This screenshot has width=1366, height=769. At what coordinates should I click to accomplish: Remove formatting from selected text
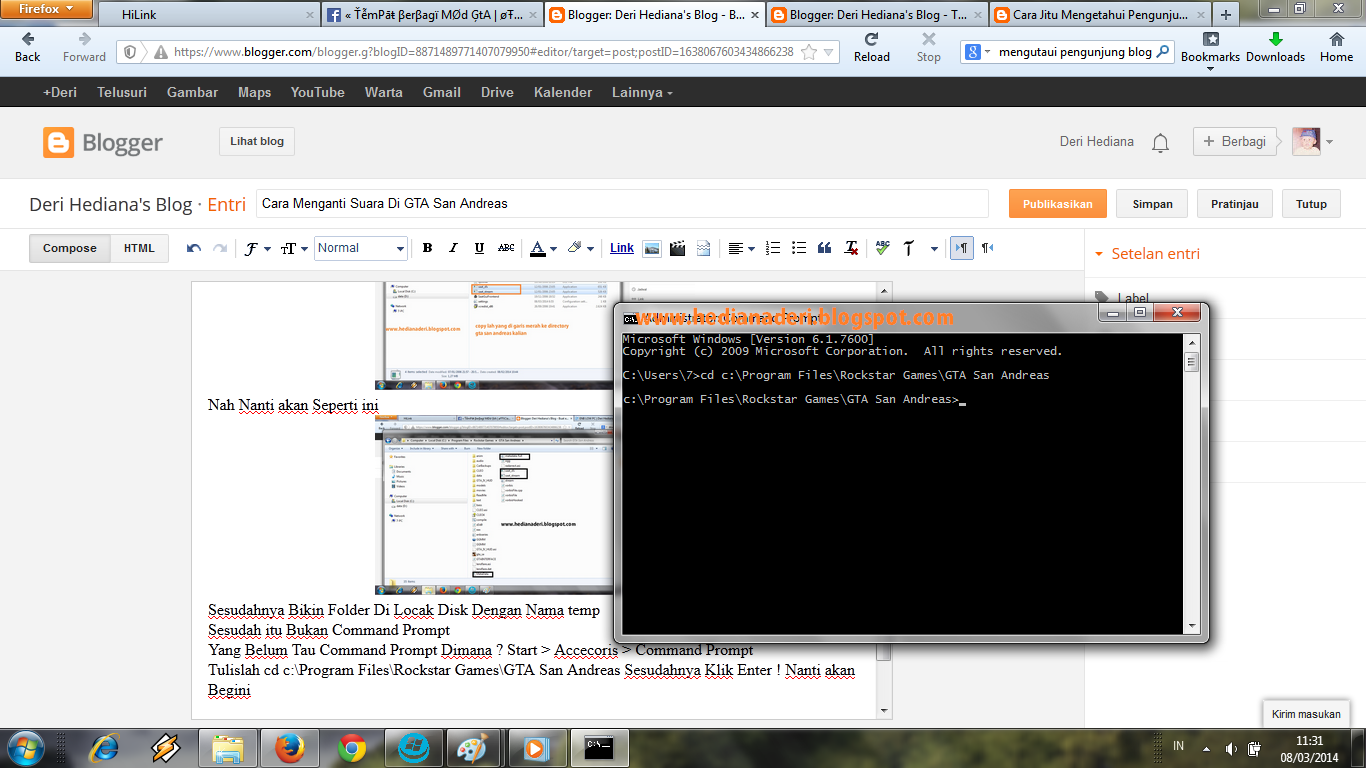(851, 248)
